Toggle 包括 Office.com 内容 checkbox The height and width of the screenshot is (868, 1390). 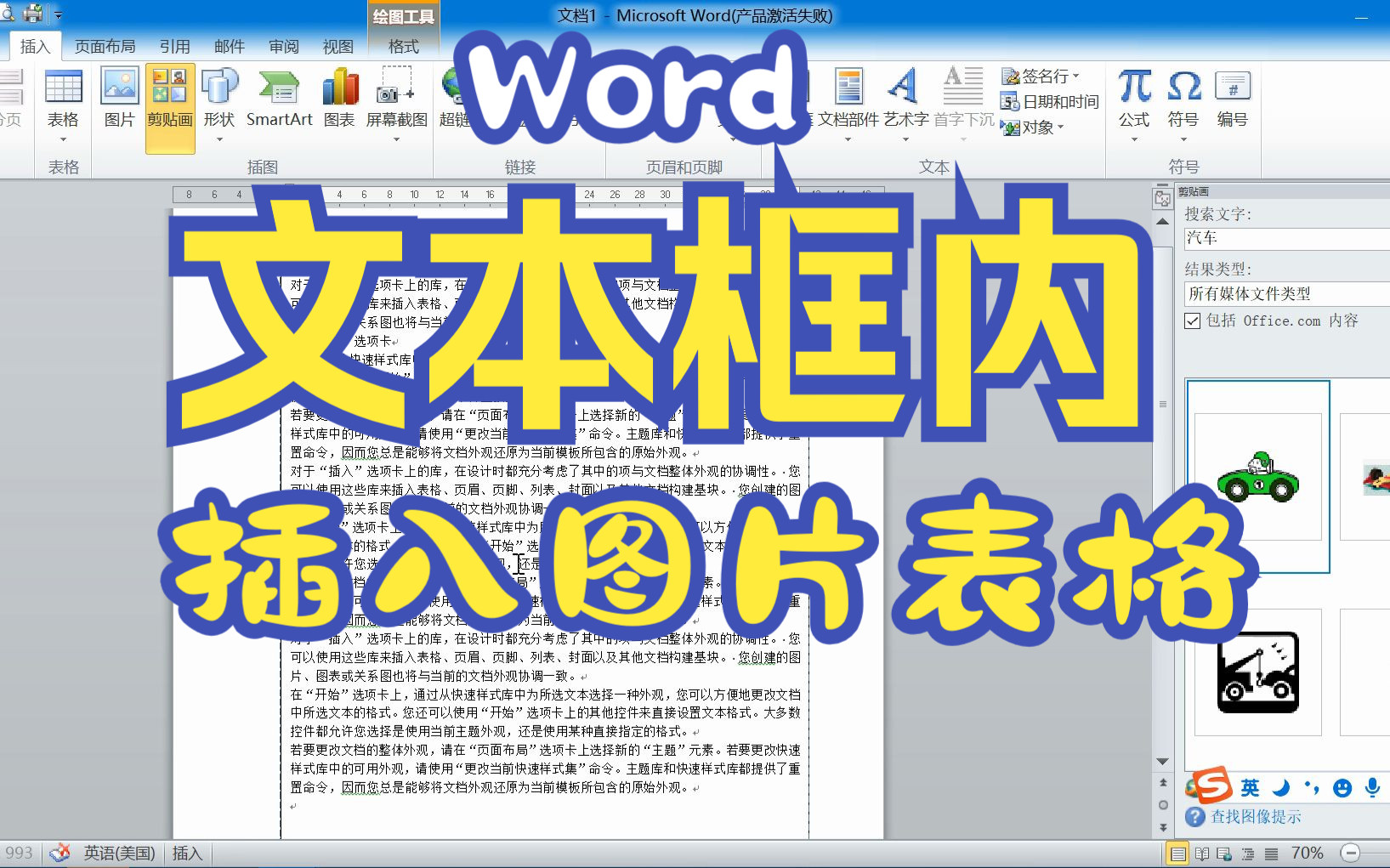[1193, 321]
